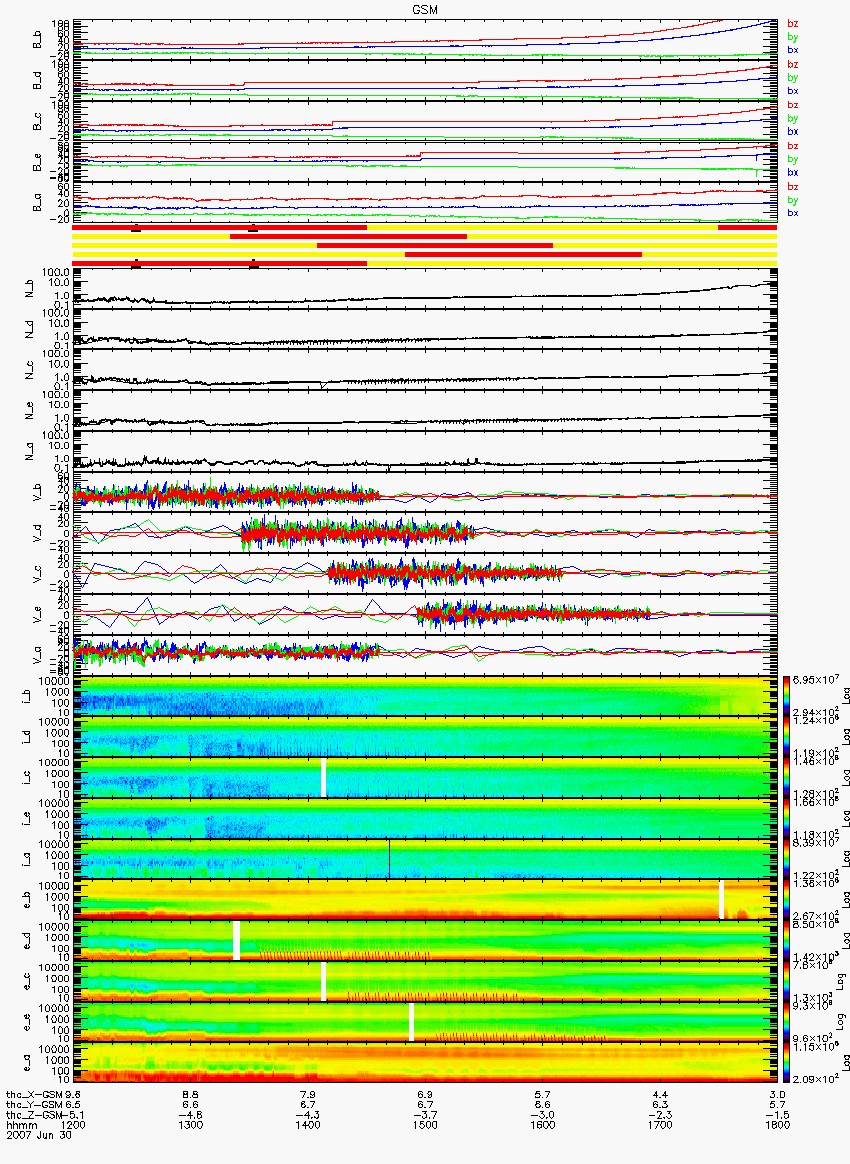Viewport: 850px width, 1164px height.
Task: Click the B_b axis label
Action: click(37, 39)
